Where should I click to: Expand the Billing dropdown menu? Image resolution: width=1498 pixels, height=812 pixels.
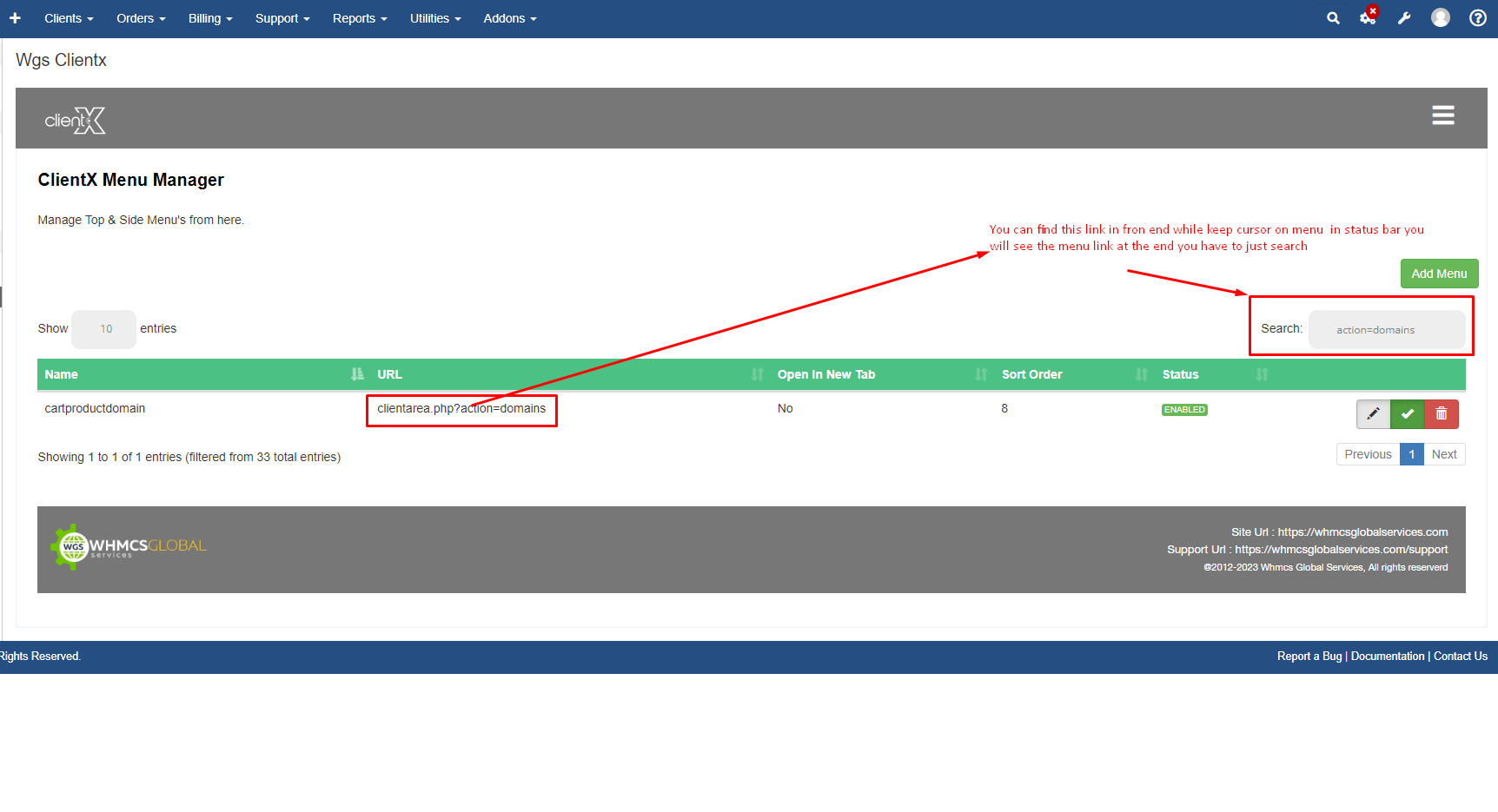point(210,18)
